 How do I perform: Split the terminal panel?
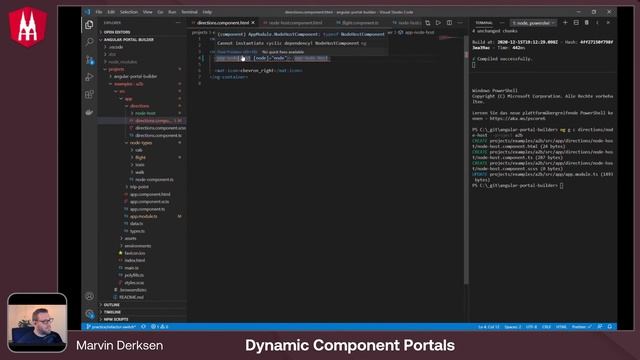[576, 23]
